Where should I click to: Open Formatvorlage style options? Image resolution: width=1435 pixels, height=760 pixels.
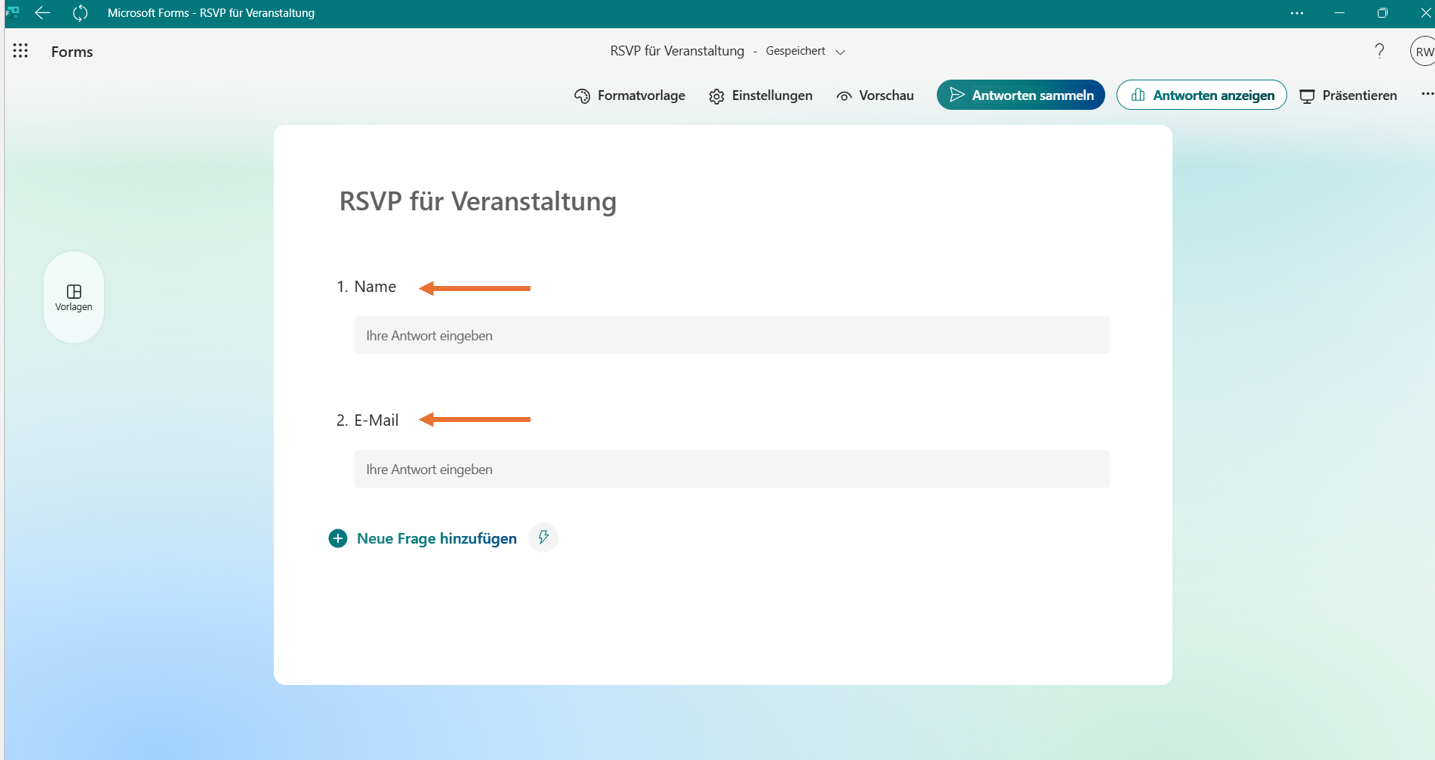click(x=630, y=96)
